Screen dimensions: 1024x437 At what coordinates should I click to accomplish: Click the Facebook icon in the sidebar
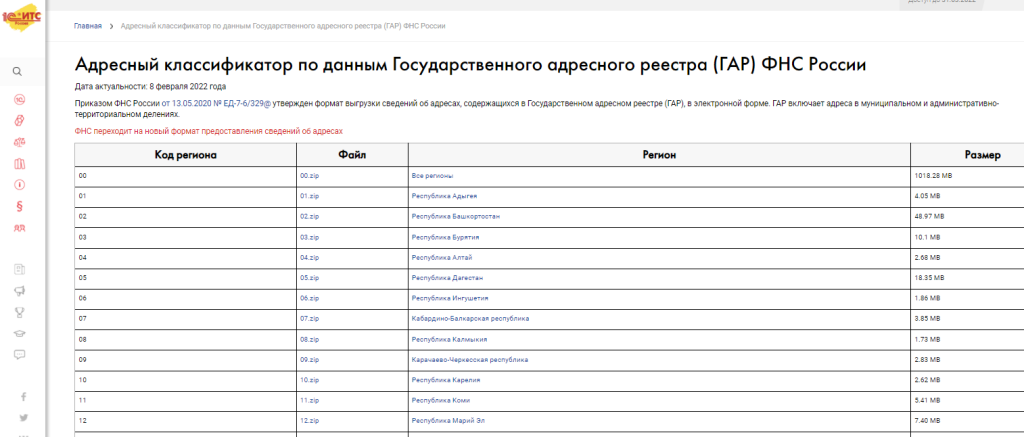(23, 397)
